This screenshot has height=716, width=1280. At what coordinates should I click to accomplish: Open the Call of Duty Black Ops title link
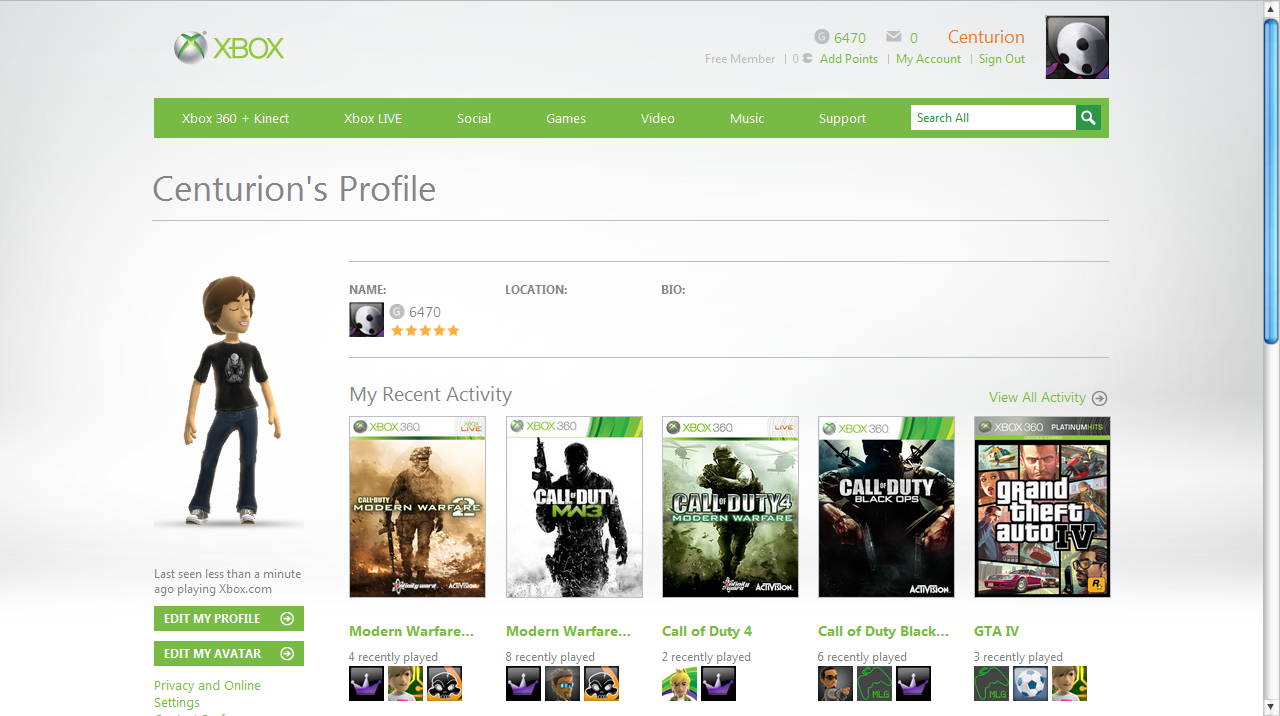pyautogui.click(x=883, y=631)
